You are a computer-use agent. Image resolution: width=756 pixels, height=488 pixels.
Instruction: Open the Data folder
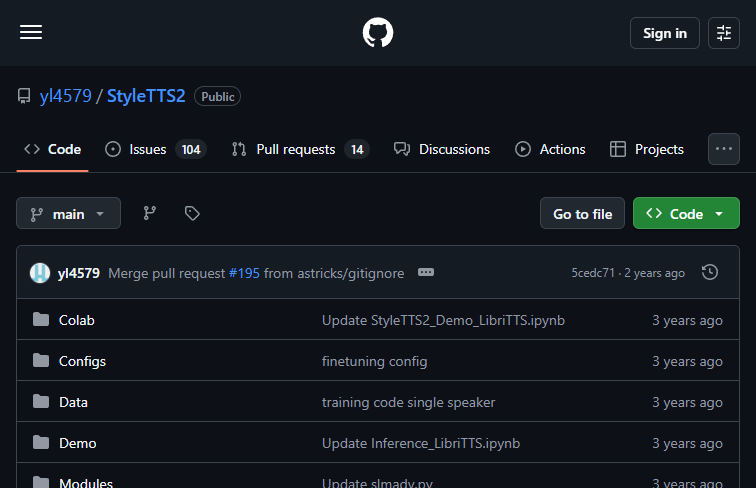[73, 402]
